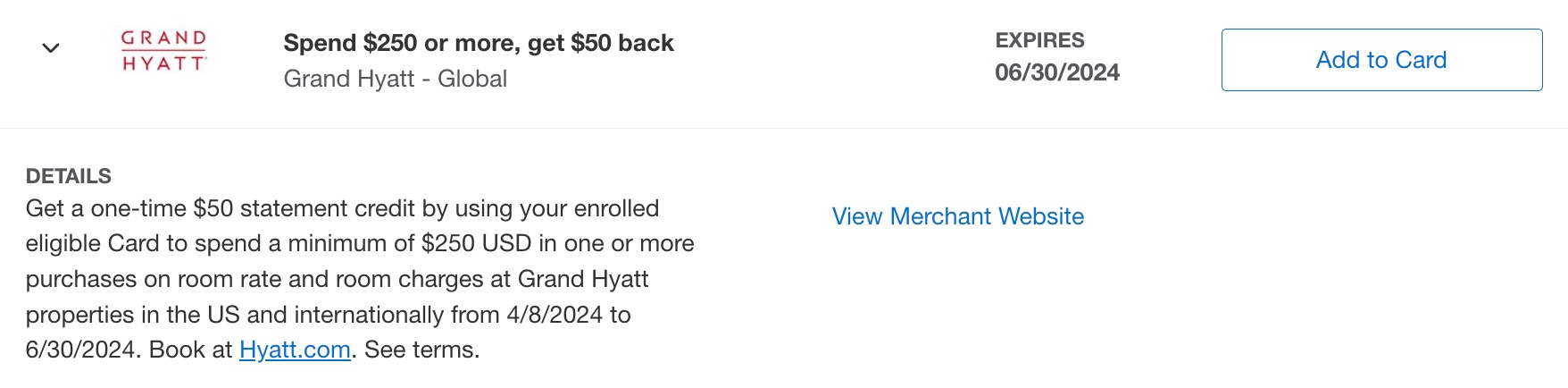Select the "Grand Hyatt - Global" subtitle

point(395,79)
